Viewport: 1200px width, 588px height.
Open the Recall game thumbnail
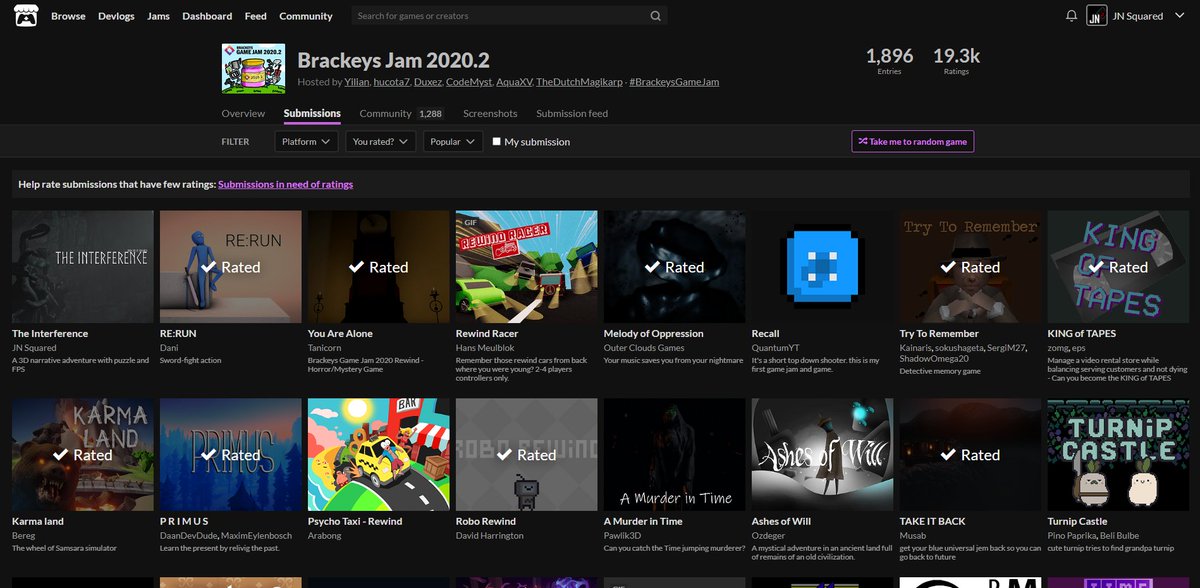tap(823, 267)
